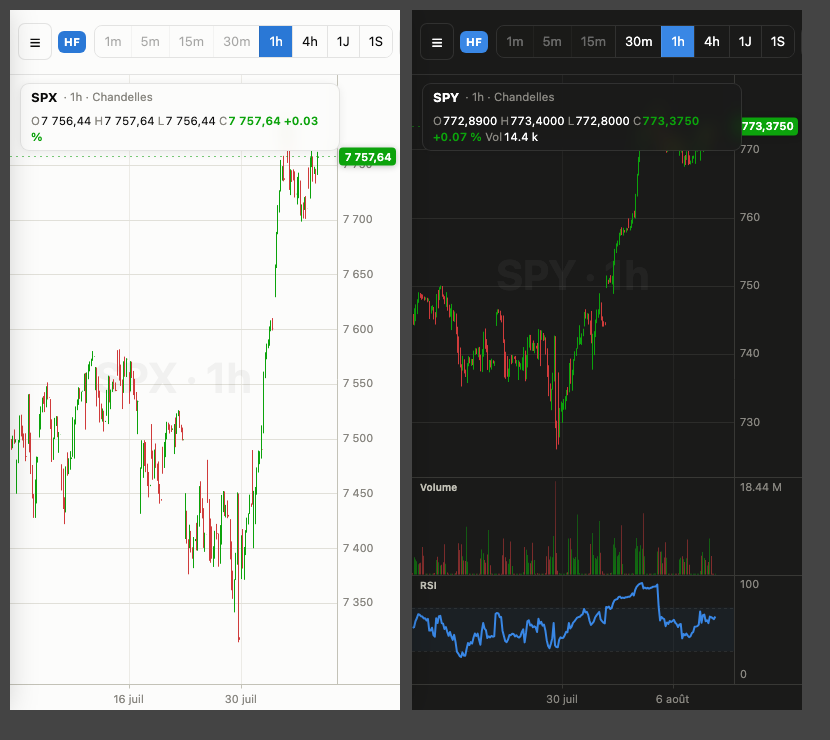
Task: Select 1J timeframe in SPY chart
Action: 745,42
